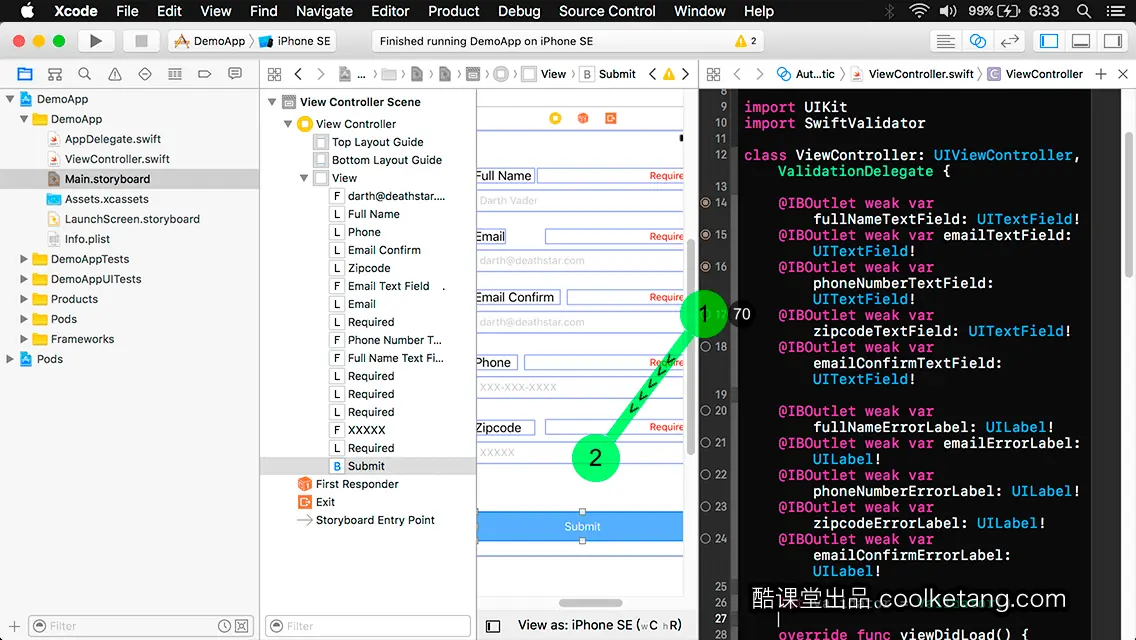Viewport: 1136px width, 640px height.
Task: Switch to Version editor
Action: [x=1009, y=41]
